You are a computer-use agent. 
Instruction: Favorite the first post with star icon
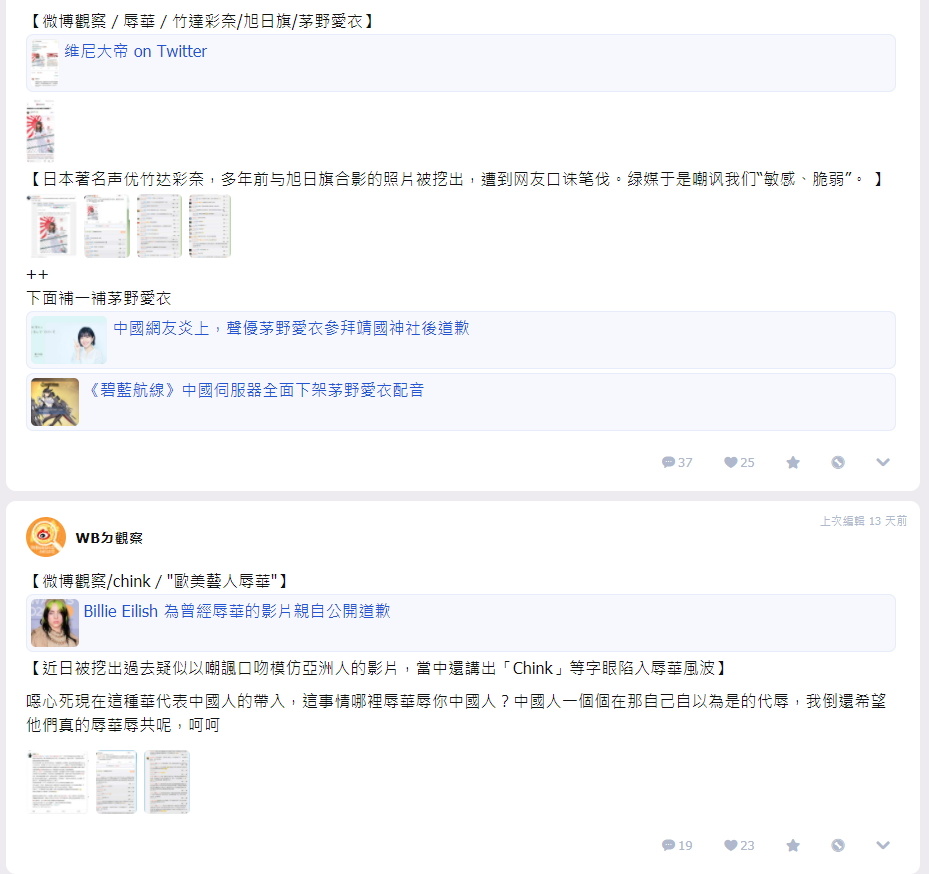click(793, 462)
